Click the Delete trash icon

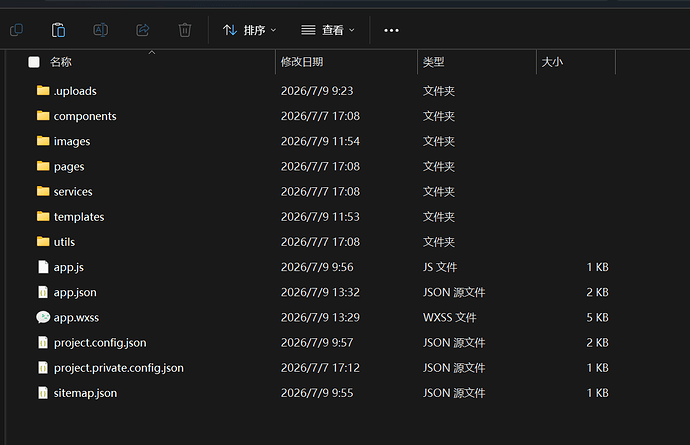click(x=185, y=30)
